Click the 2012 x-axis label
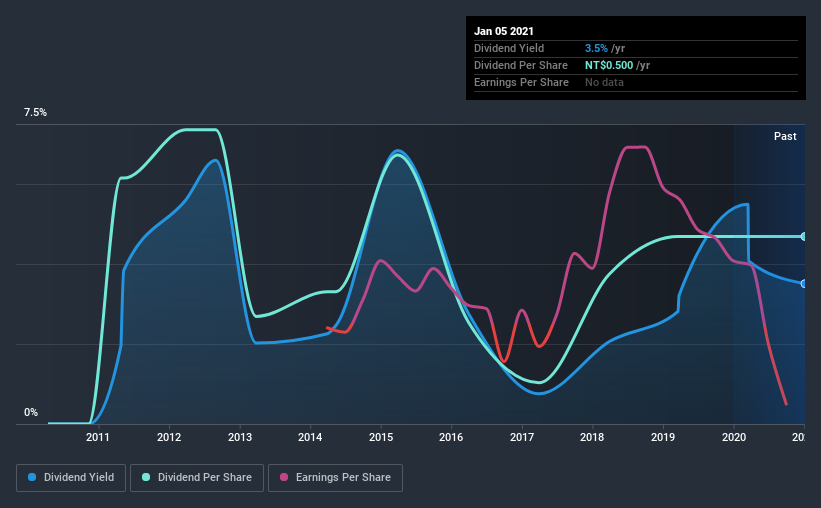 [x=169, y=437]
